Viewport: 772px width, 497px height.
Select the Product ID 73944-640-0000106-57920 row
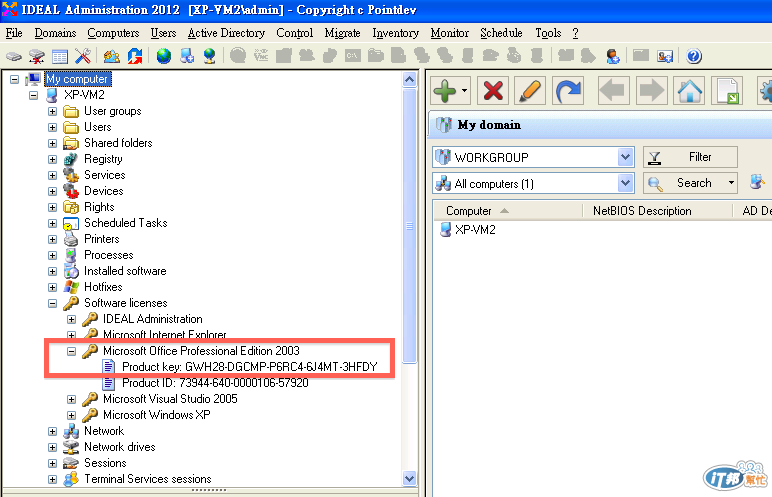pyautogui.click(x=215, y=383)
